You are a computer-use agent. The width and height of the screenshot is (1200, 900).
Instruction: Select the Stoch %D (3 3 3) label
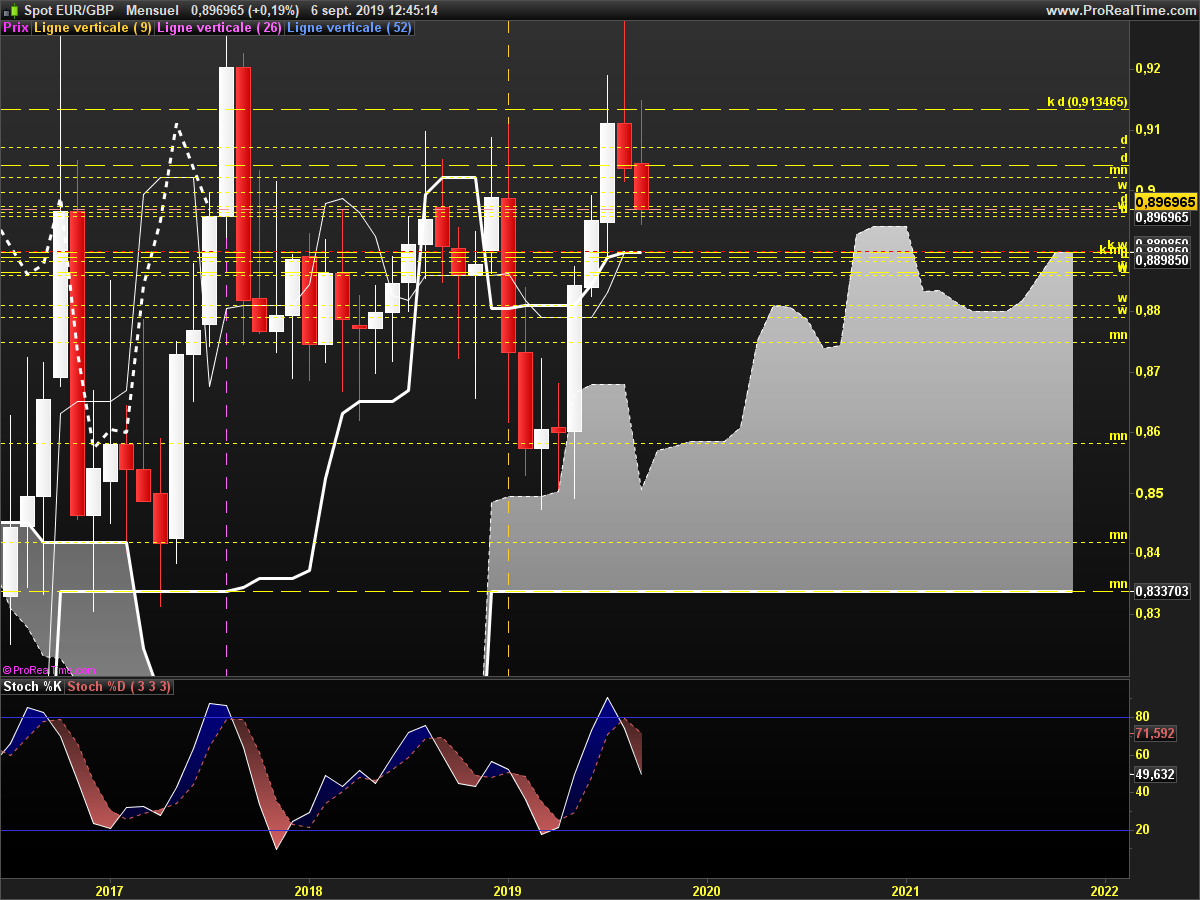[x=119, y=687]
